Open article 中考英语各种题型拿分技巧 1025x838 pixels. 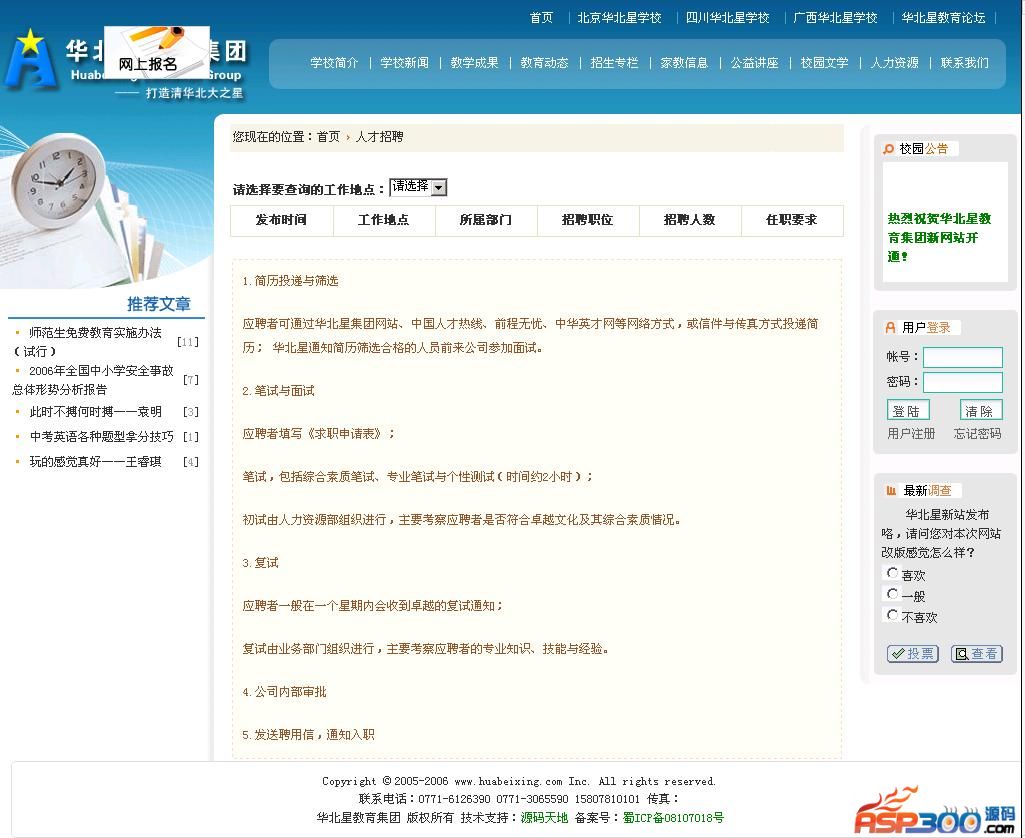(102, 437)
